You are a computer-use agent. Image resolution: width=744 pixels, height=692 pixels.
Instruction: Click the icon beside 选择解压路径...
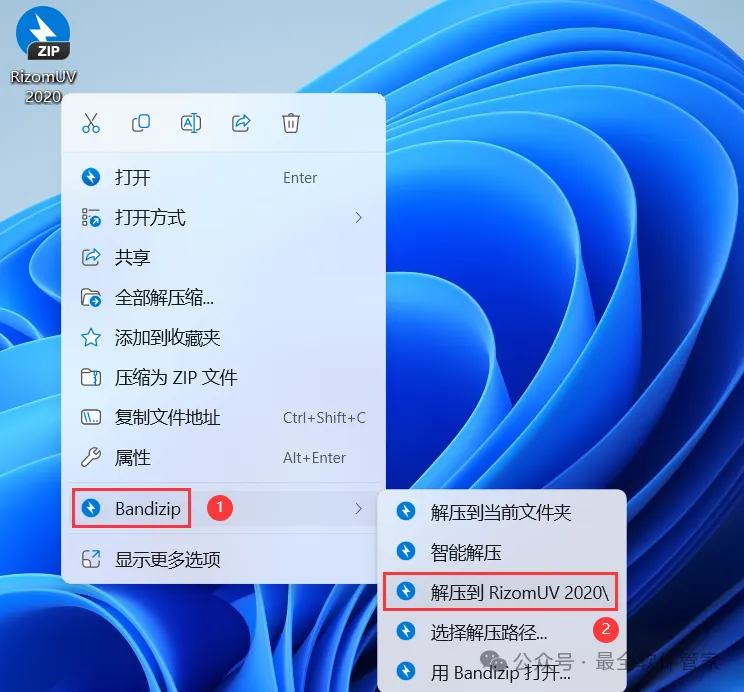pyautogui.click(x=406, y=631)
